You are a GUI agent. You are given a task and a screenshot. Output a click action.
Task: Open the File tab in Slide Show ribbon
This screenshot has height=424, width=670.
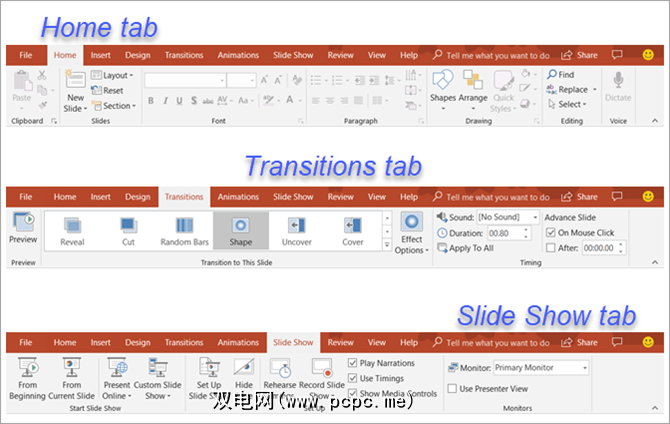[x=26, y=343]
